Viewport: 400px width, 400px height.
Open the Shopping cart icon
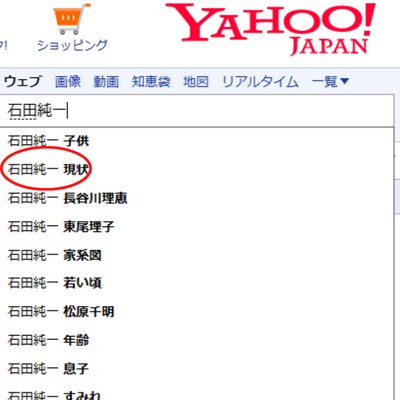(x=71, y=19)
